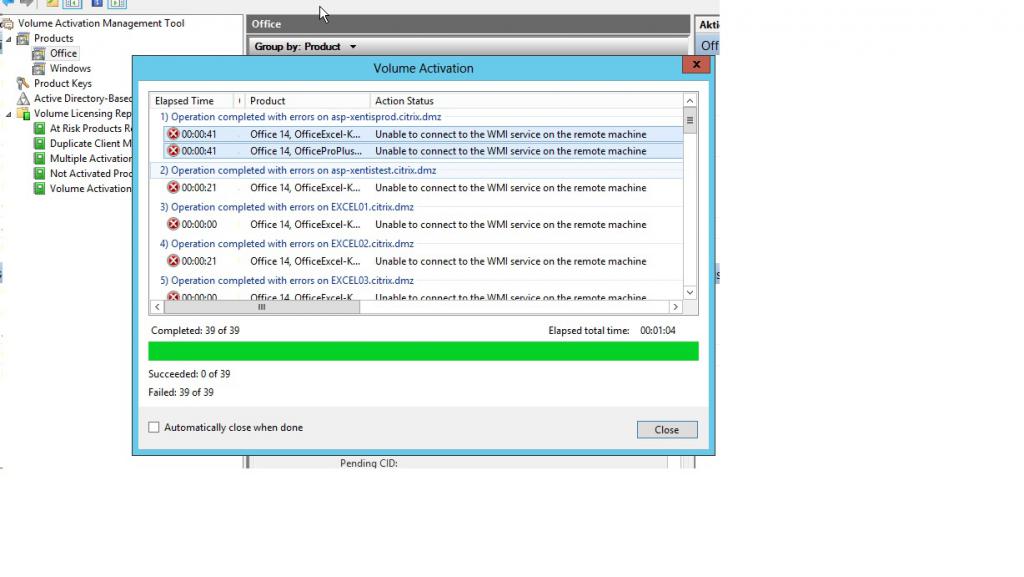Click the Products node icon in tree

(24, 39)
